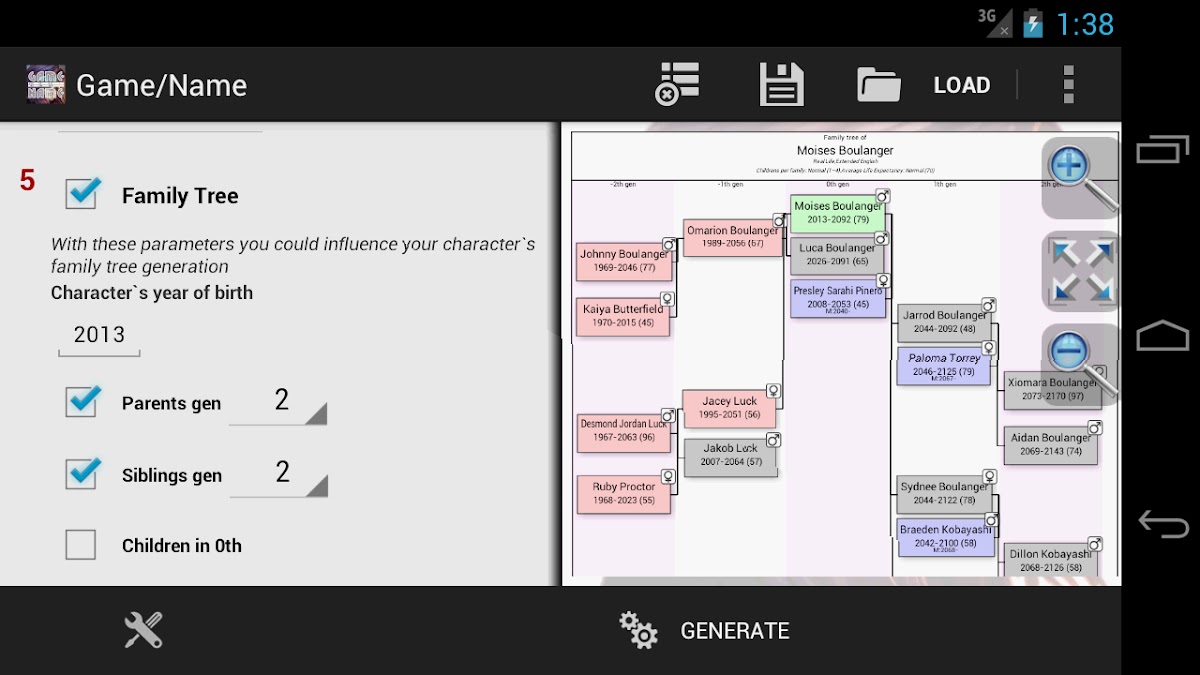
Task: Expand the Siblings gen number dropdown
Action: click(x=280, y=474)
